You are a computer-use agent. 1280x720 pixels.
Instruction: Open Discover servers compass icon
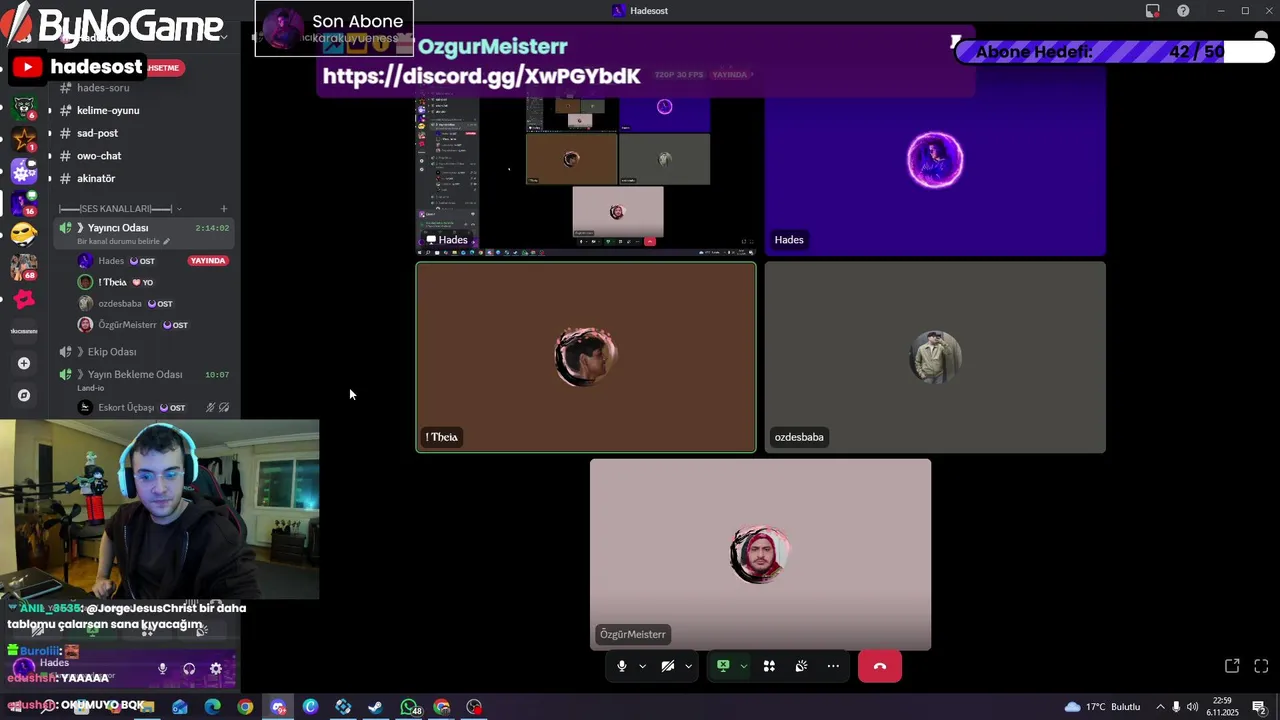24,395
